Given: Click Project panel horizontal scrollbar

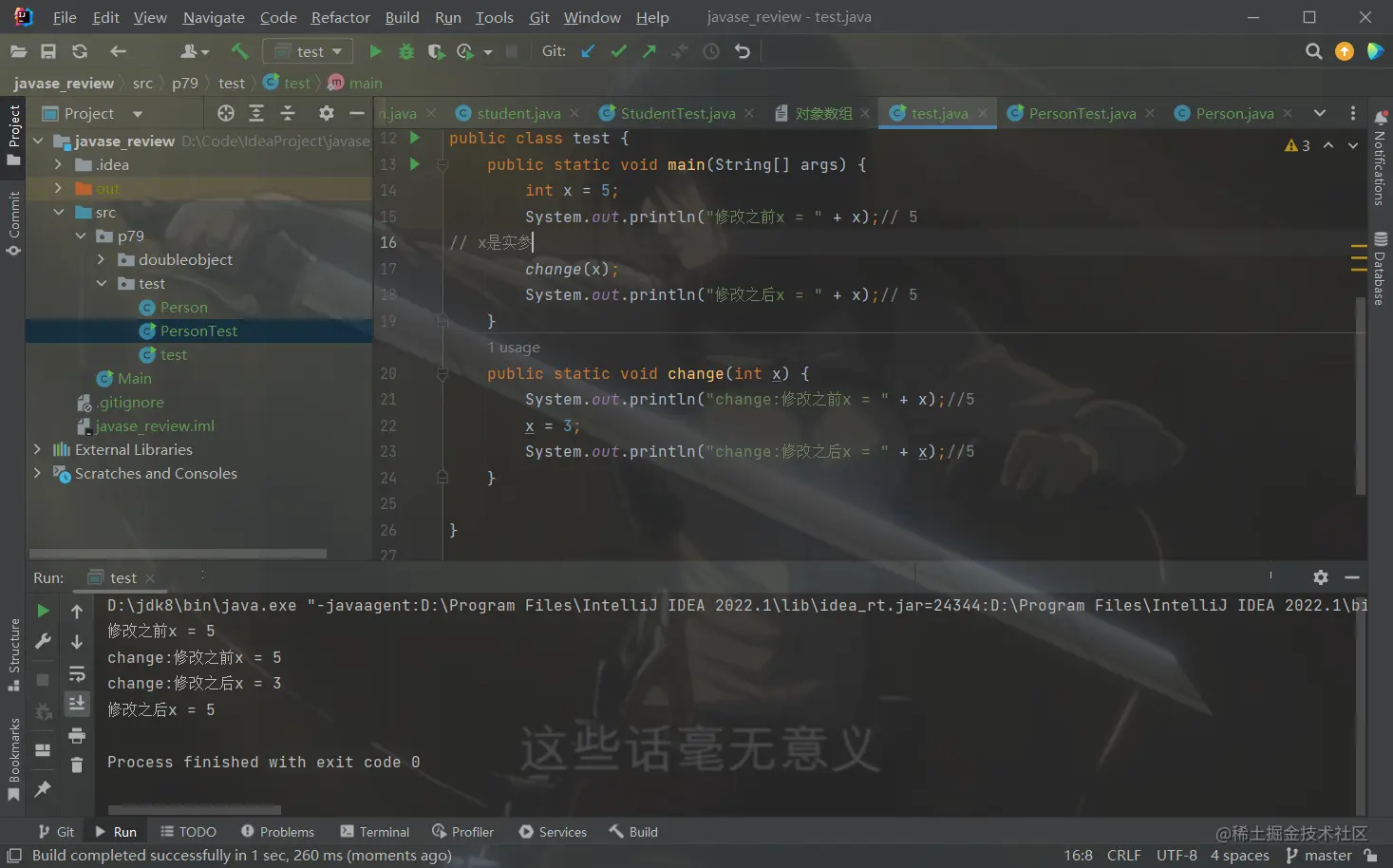Looking at the screenshot, I should 178,553.
